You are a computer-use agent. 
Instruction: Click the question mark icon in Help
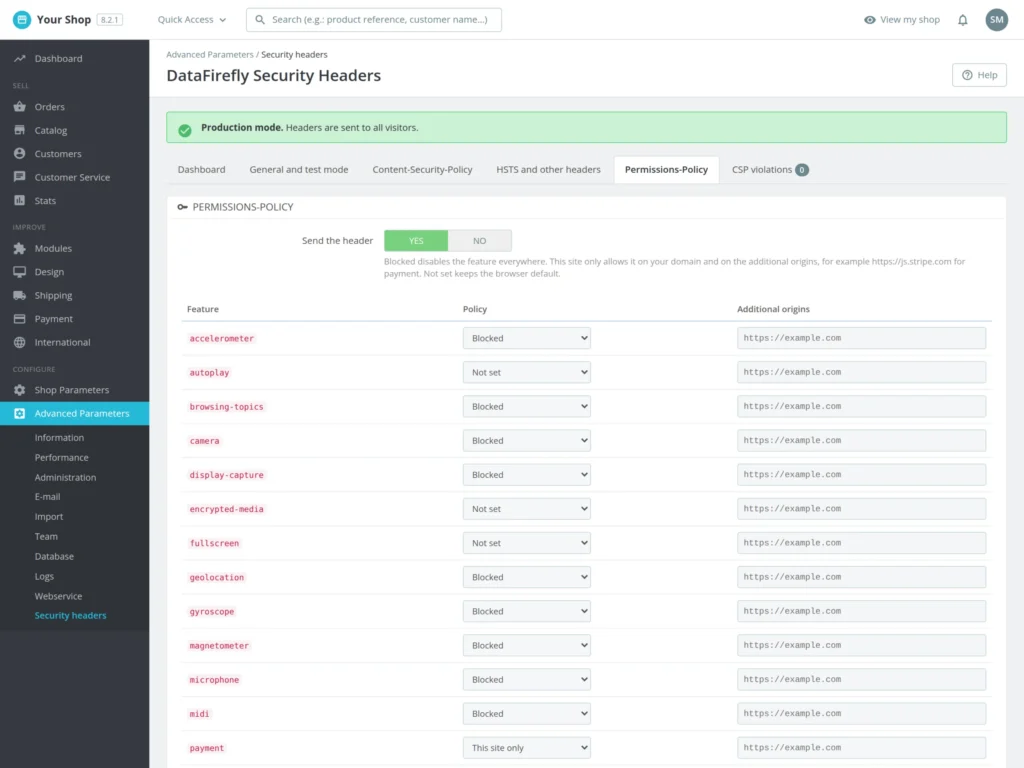pos(967,75)
